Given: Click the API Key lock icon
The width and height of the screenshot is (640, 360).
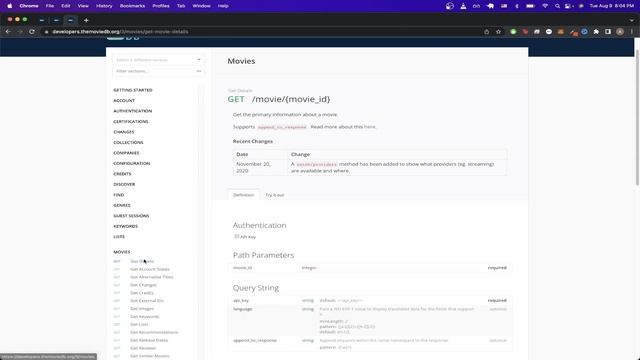Looking at the screenshot, I should (x=236, y=236).
